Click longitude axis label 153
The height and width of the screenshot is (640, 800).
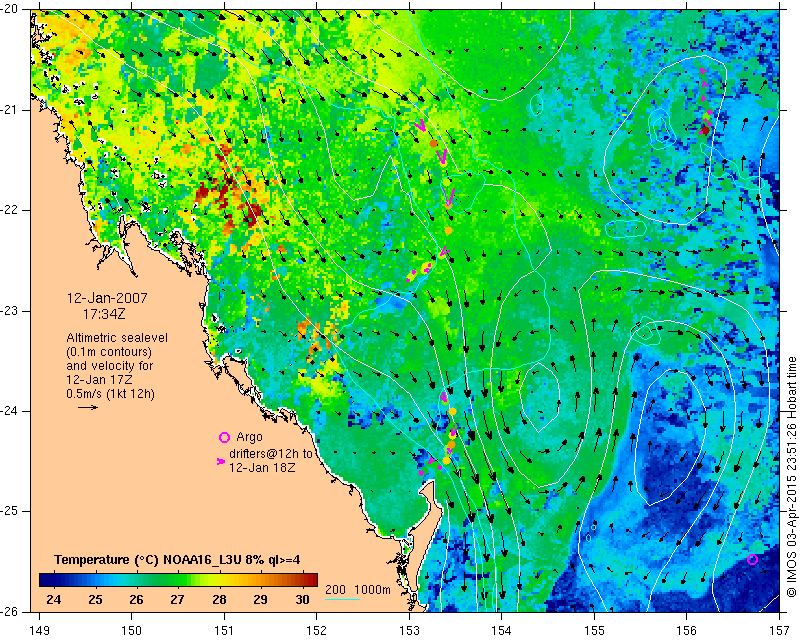click(409, 631)
